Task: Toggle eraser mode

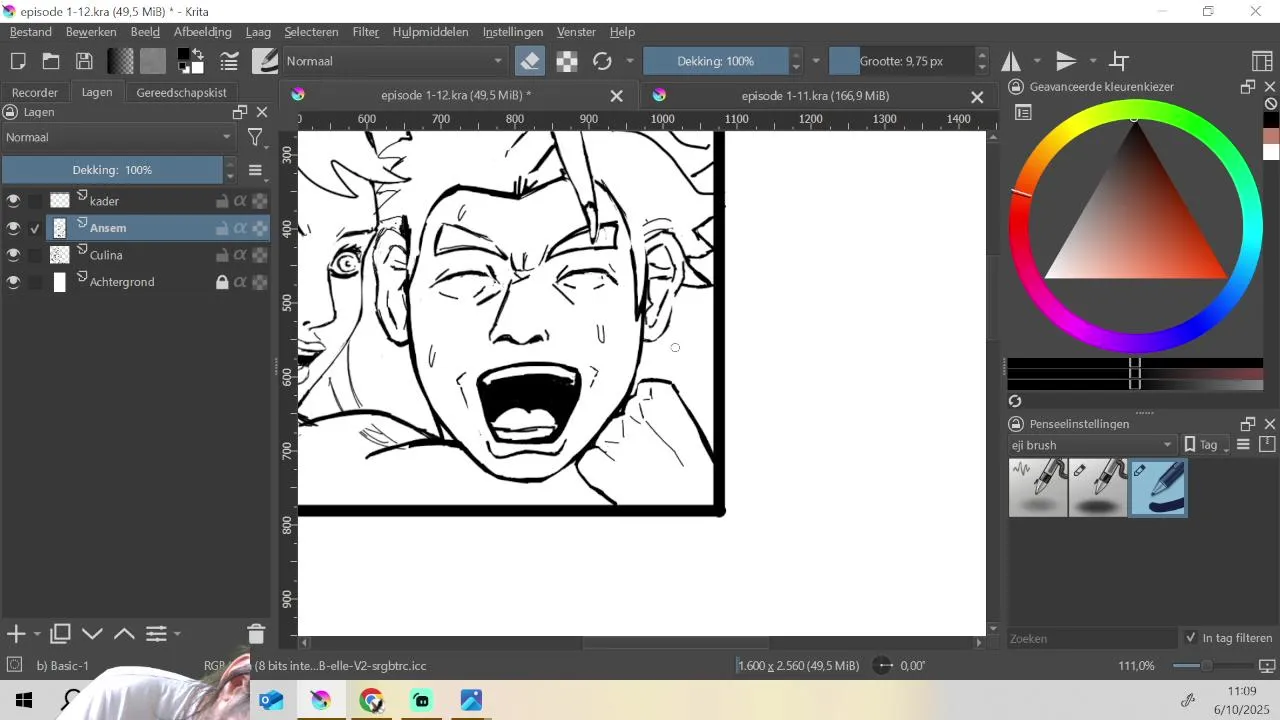Action: pyautogui.click(x=530, y=61)
